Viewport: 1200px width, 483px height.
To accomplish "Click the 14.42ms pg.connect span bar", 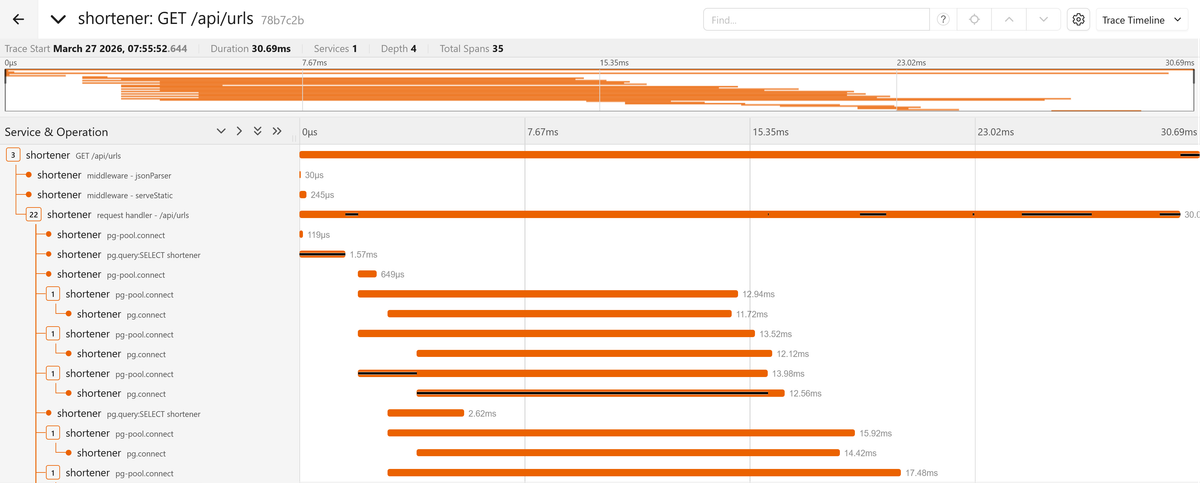I will click(628, 453).
